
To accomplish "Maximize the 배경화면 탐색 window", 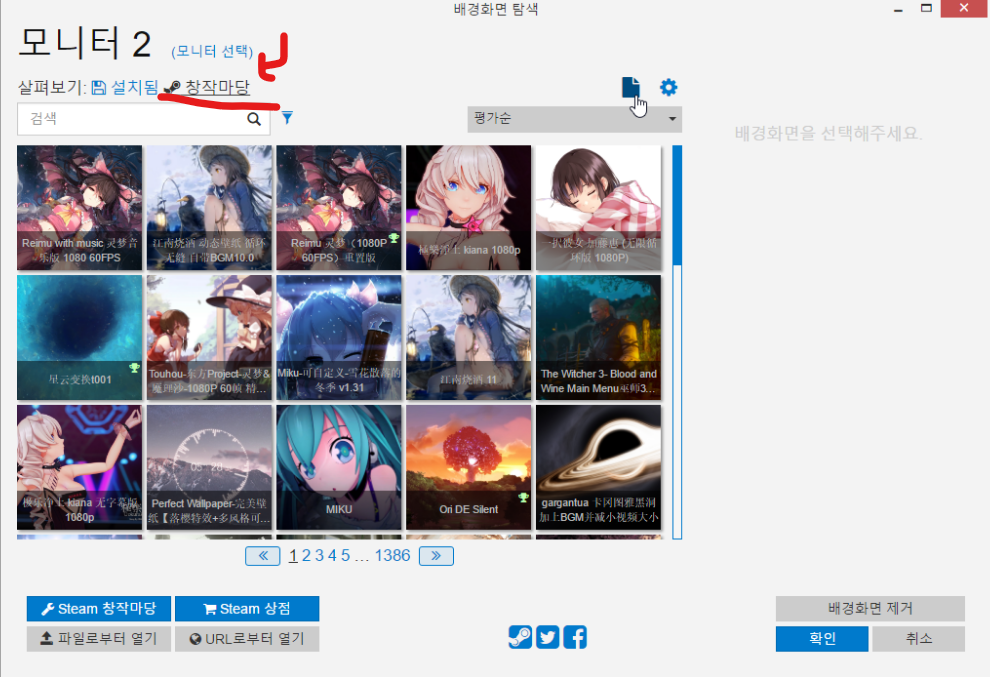I will click(x=926, y=8).
